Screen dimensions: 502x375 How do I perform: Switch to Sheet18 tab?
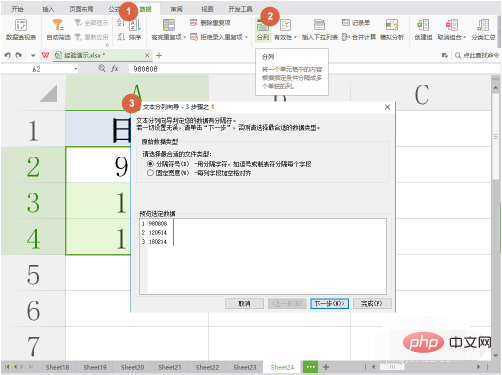click(x=57, y=367)
